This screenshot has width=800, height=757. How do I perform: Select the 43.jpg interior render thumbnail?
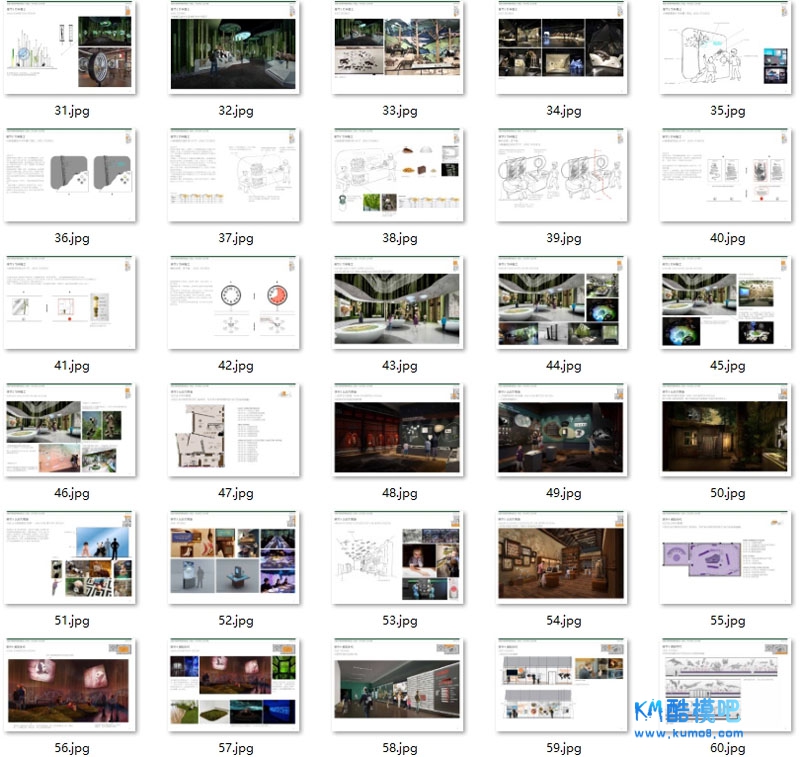[397, 304]
